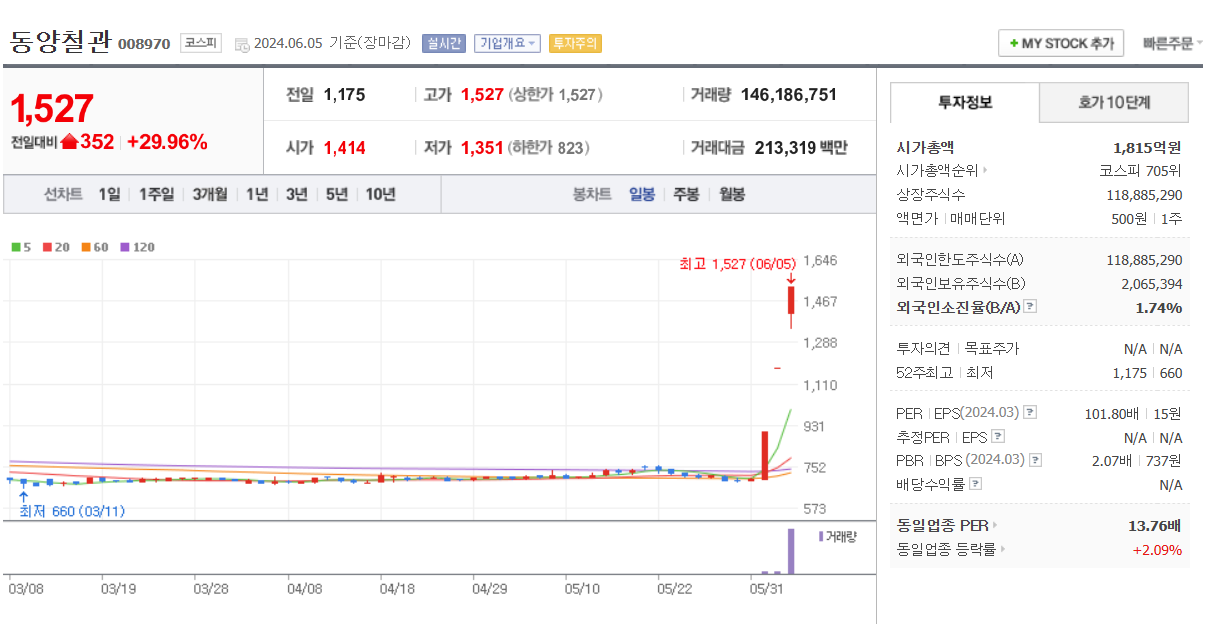Select the 3년 line chart period

click(297, 194)
